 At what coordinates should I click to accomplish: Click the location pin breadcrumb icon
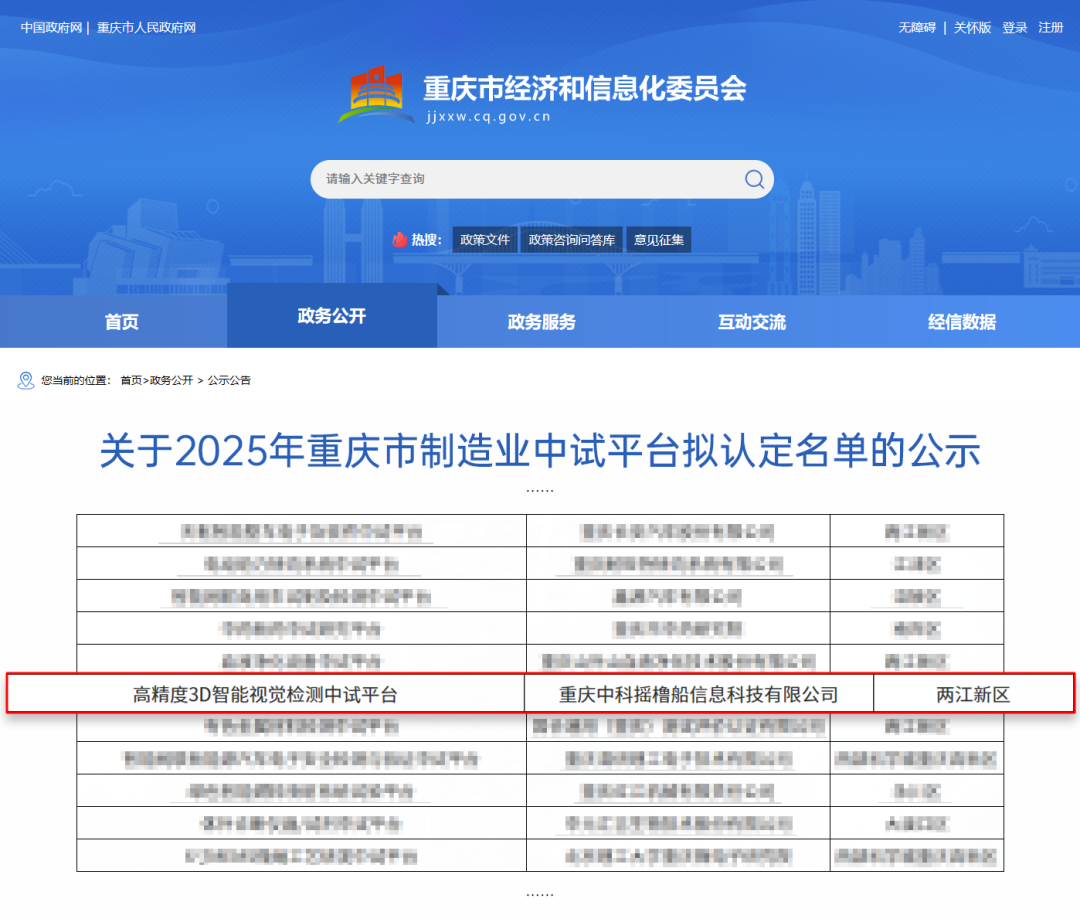point(26,380)
